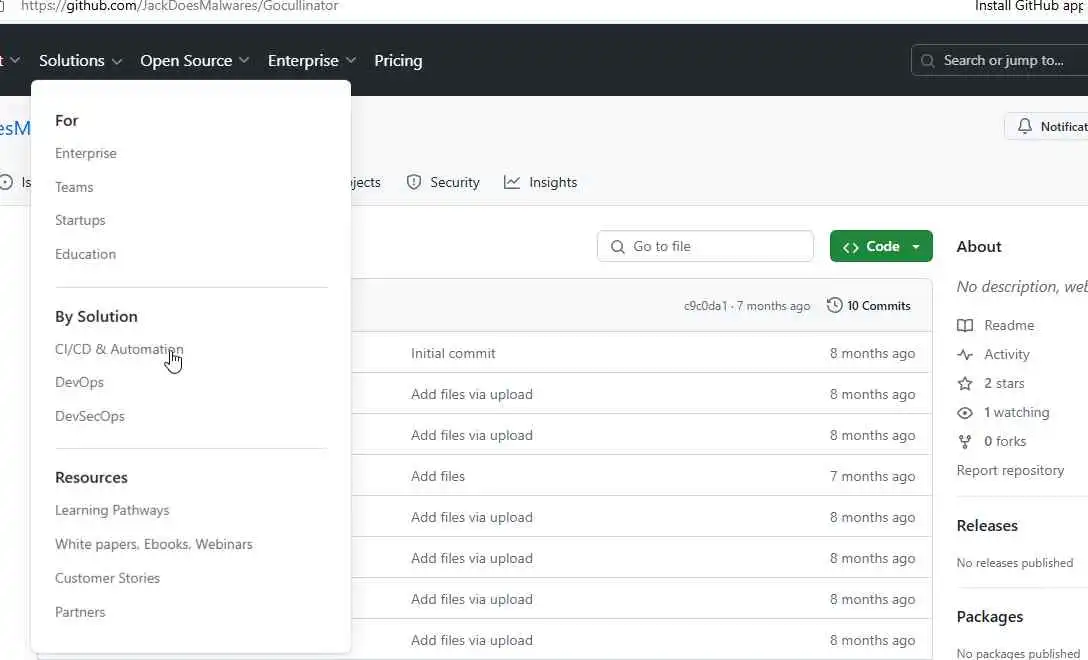Click the Notifications bell button
Image resolution: width=1088 pixels, height=660 pixels.
coord(1046,126)
